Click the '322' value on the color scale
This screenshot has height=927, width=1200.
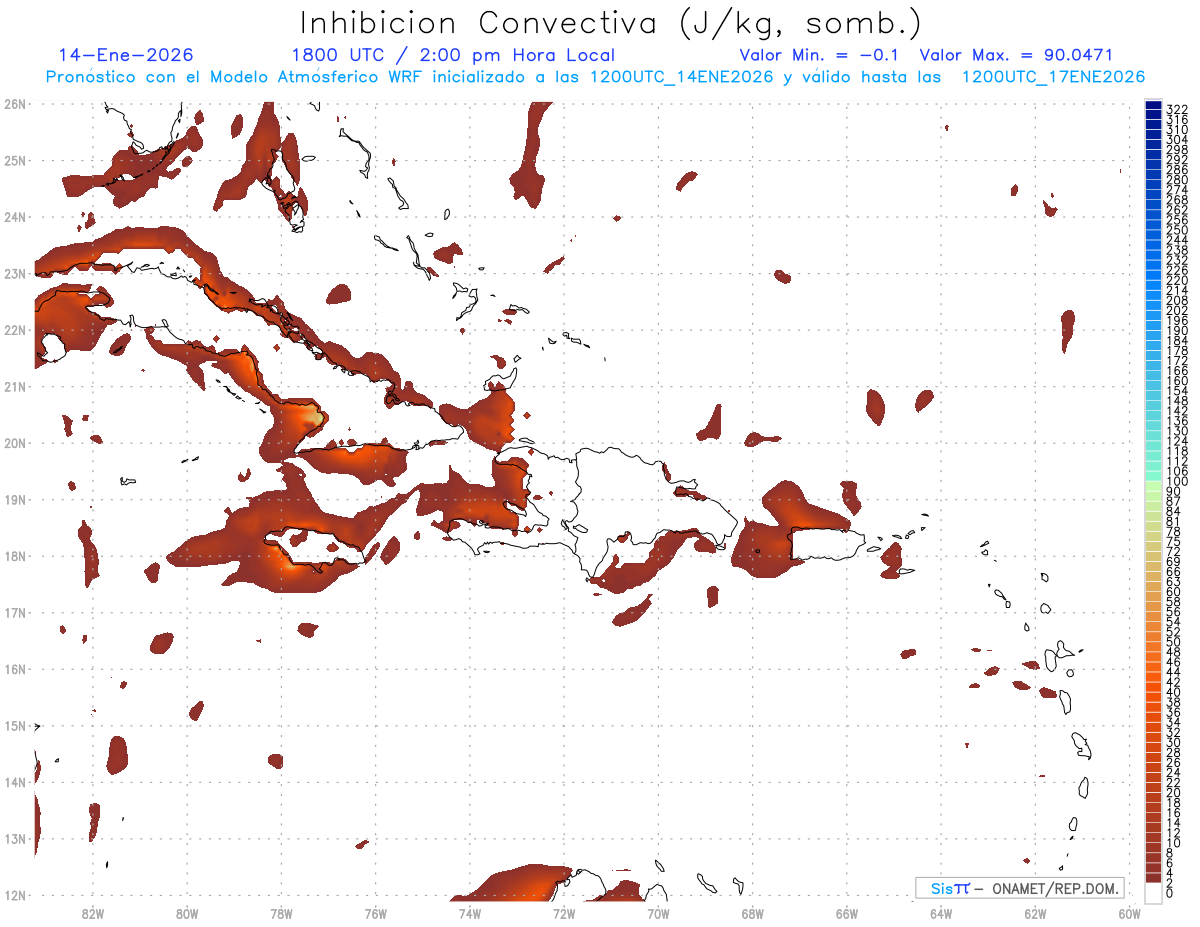click(x=1177, y=108)
